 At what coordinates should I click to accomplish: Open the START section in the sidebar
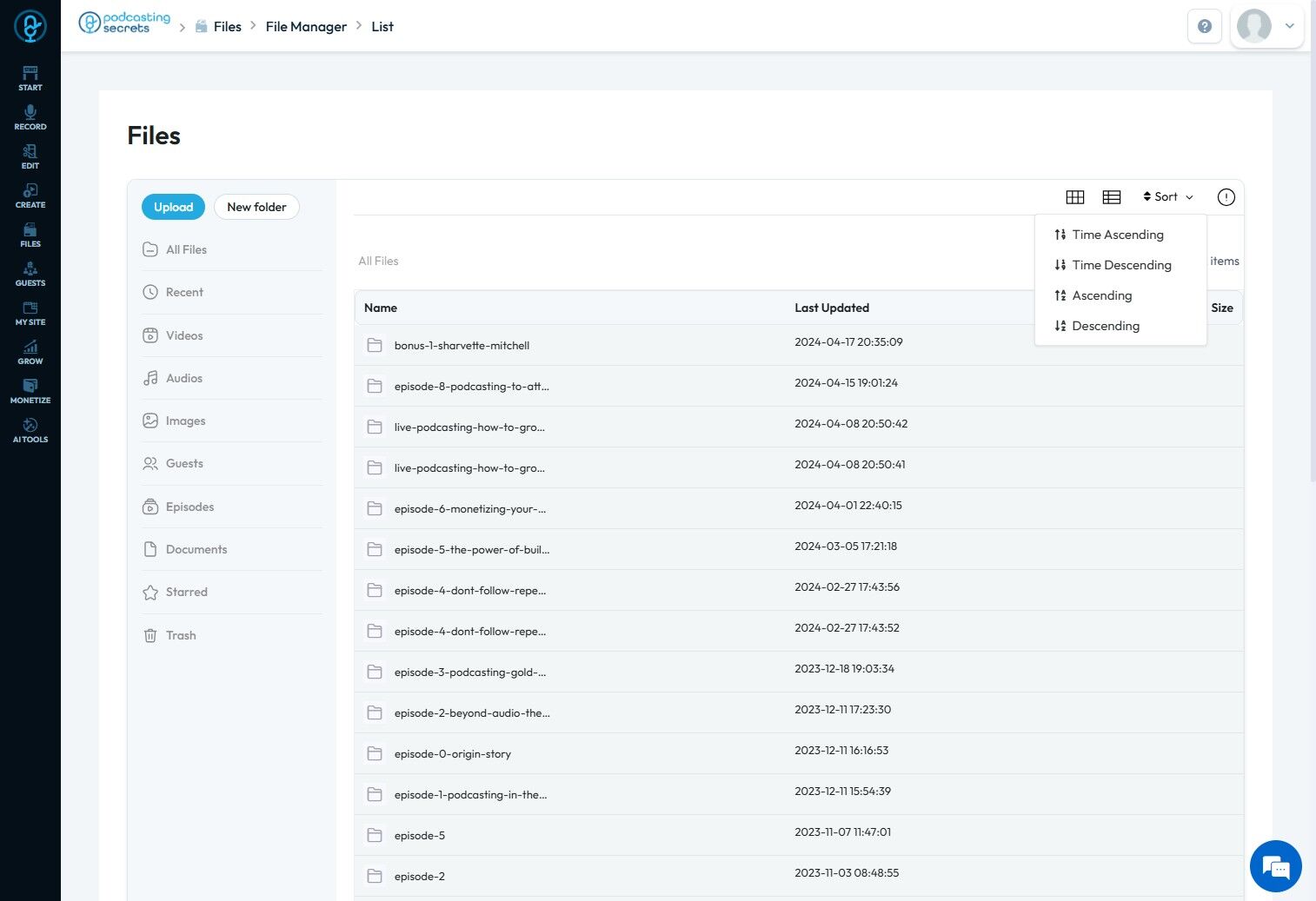30,78
